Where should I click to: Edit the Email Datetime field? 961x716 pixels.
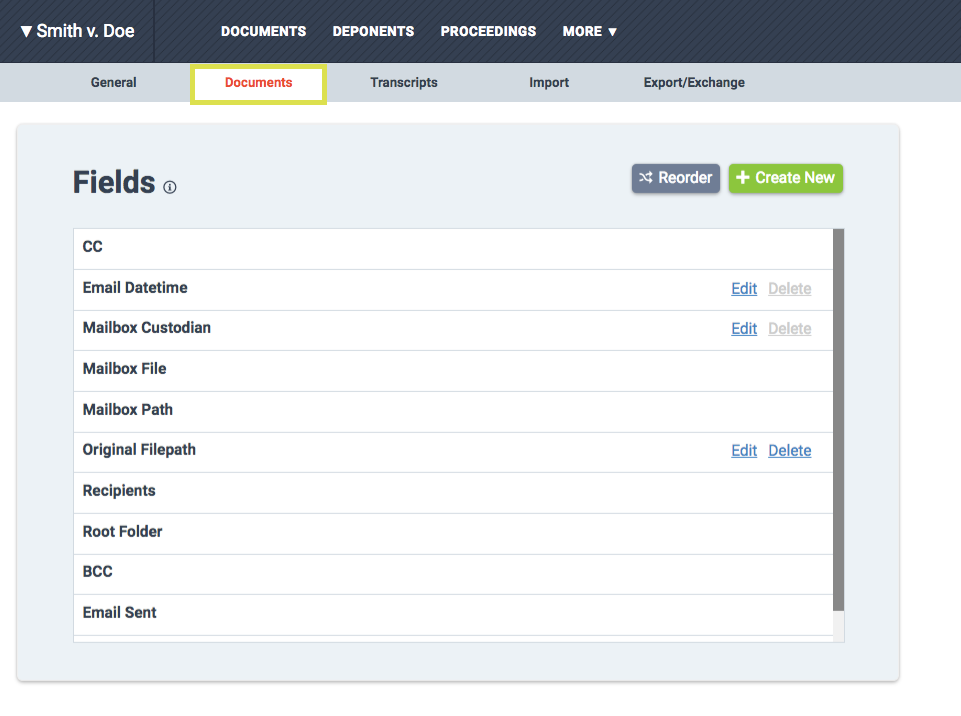[x=744, y=289]
